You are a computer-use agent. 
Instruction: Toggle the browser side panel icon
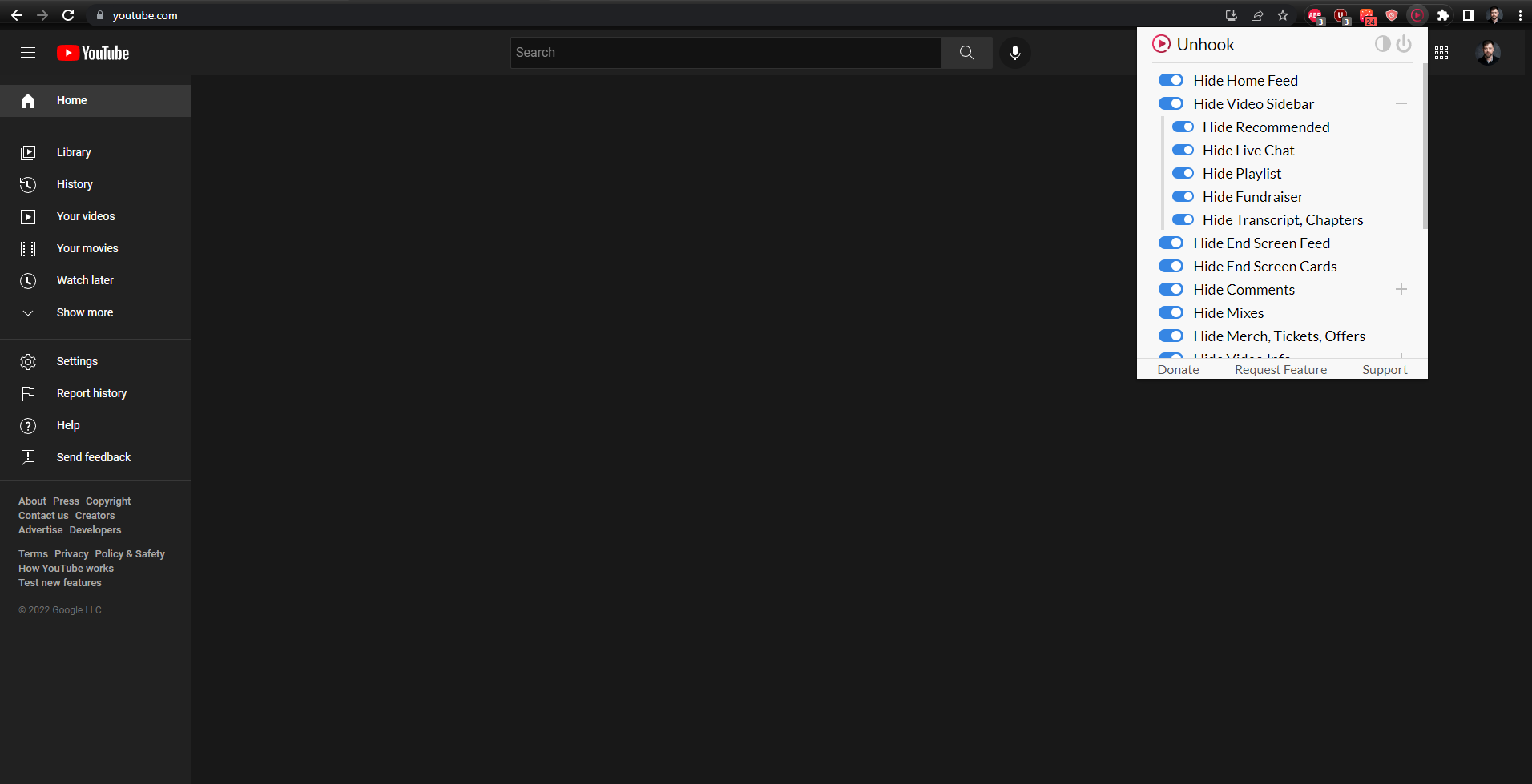(x=1469, y=15)
